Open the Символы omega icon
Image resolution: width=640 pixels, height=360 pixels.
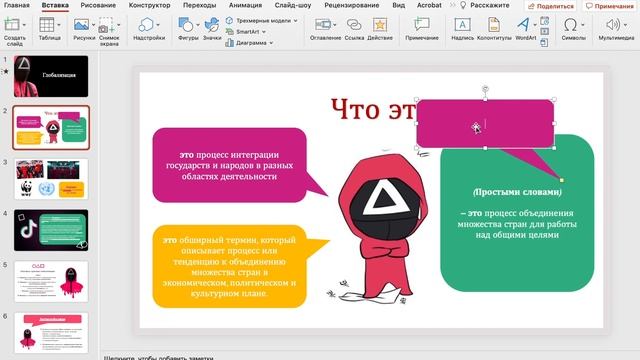point(570,25)
